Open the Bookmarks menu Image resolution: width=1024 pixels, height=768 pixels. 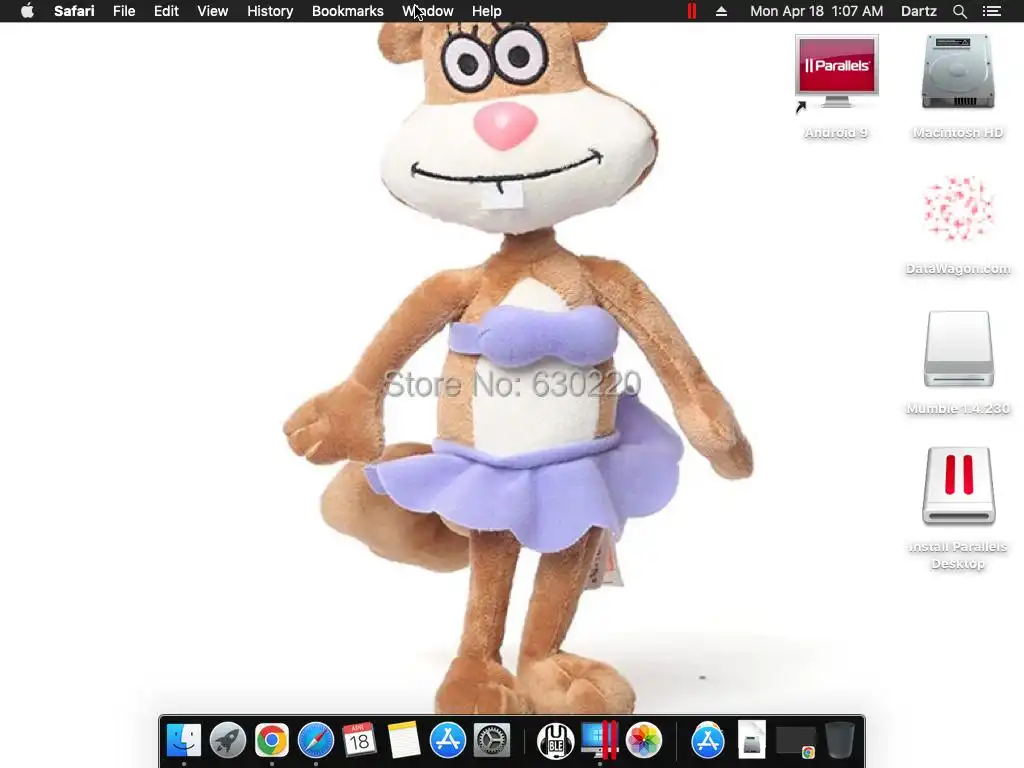tap(347, 11)
